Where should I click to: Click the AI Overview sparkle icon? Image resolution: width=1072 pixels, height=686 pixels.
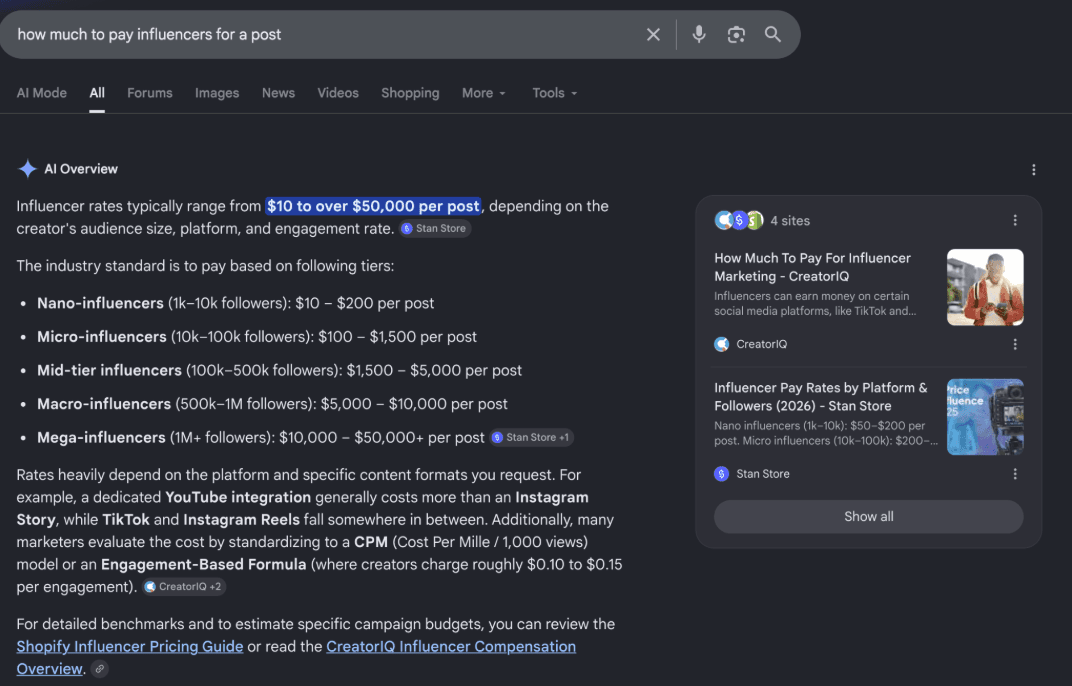27,169
